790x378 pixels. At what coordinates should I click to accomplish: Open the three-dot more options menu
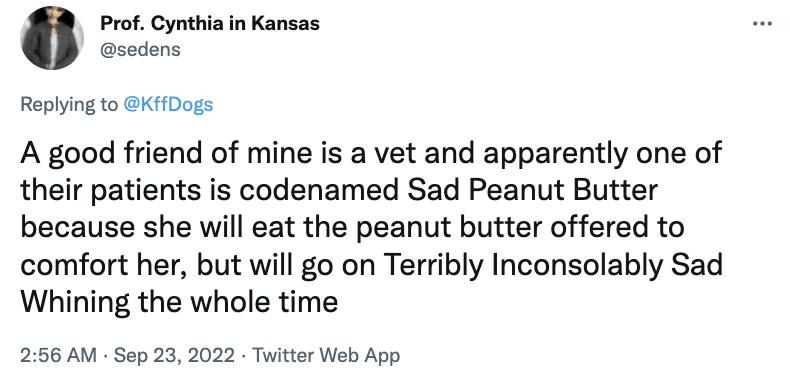pos(762,23)
